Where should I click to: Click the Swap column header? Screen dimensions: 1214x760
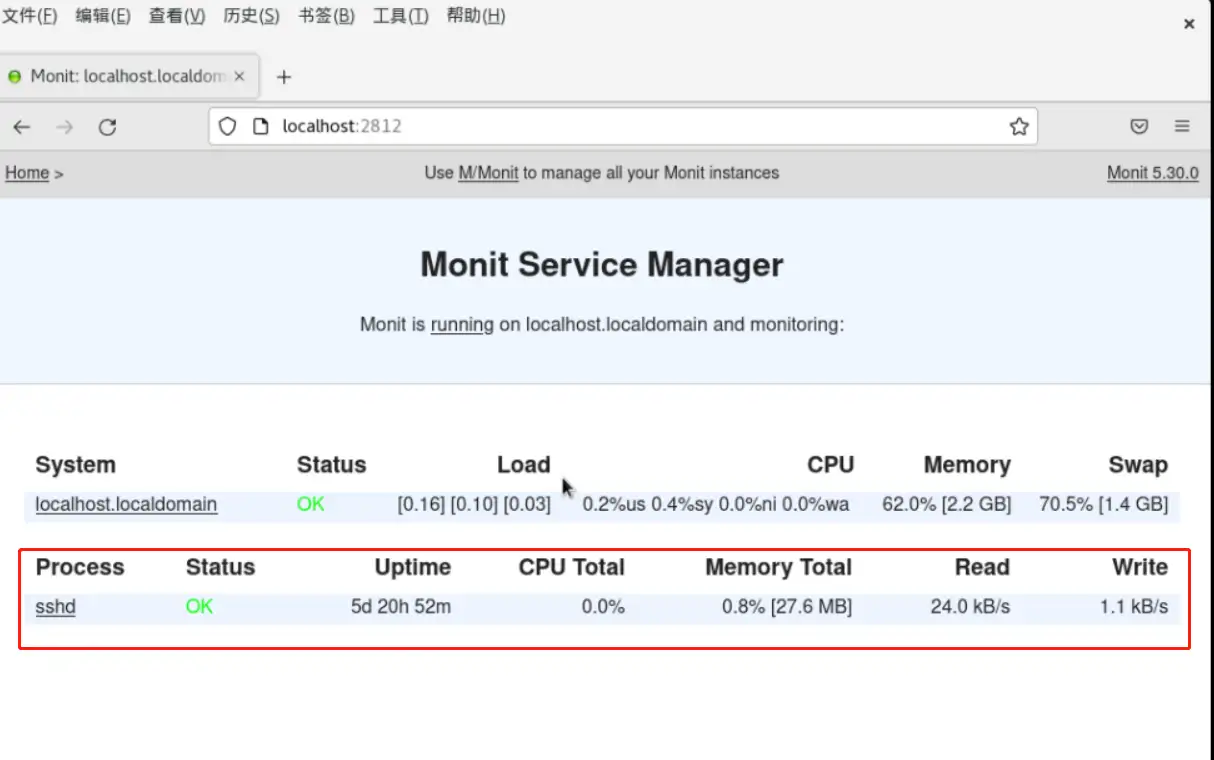coord(1138,465)
